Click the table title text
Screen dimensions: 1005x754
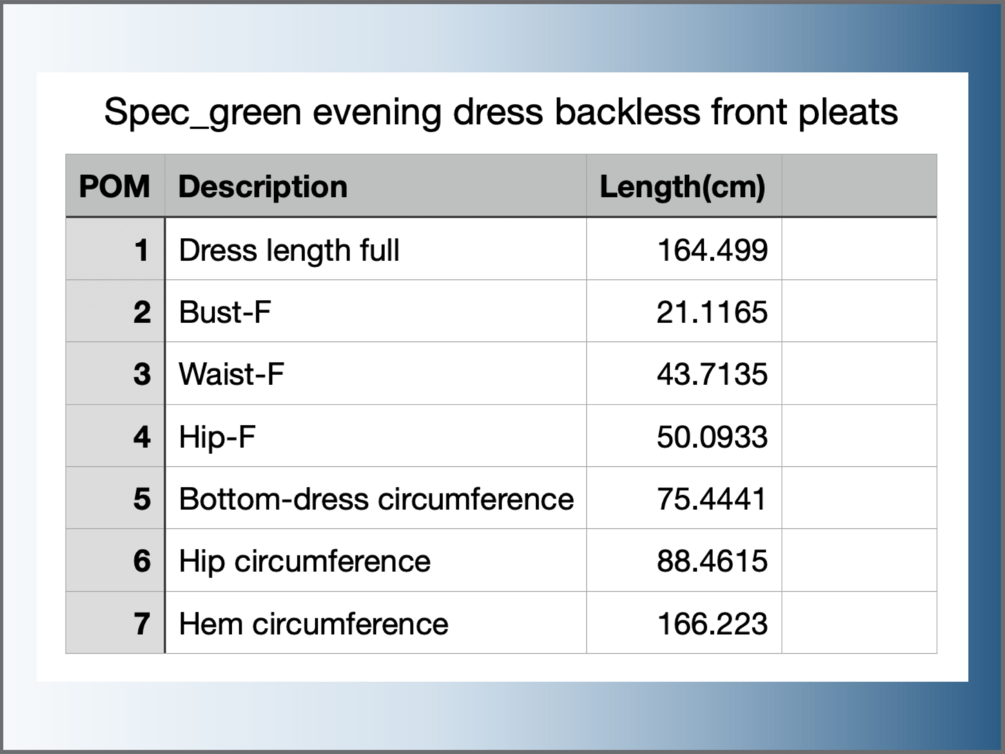[x=501, y=113]
